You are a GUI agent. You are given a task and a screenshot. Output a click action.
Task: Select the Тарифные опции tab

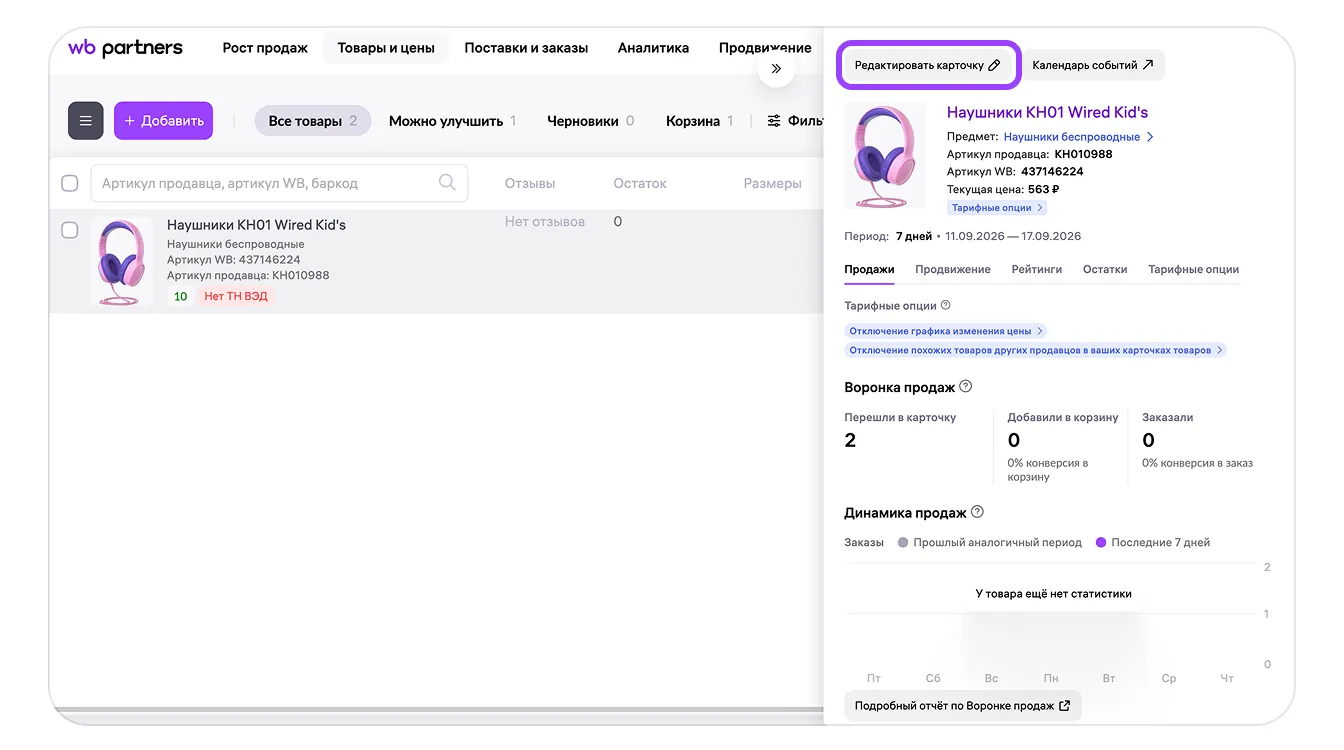point(1194,269)
